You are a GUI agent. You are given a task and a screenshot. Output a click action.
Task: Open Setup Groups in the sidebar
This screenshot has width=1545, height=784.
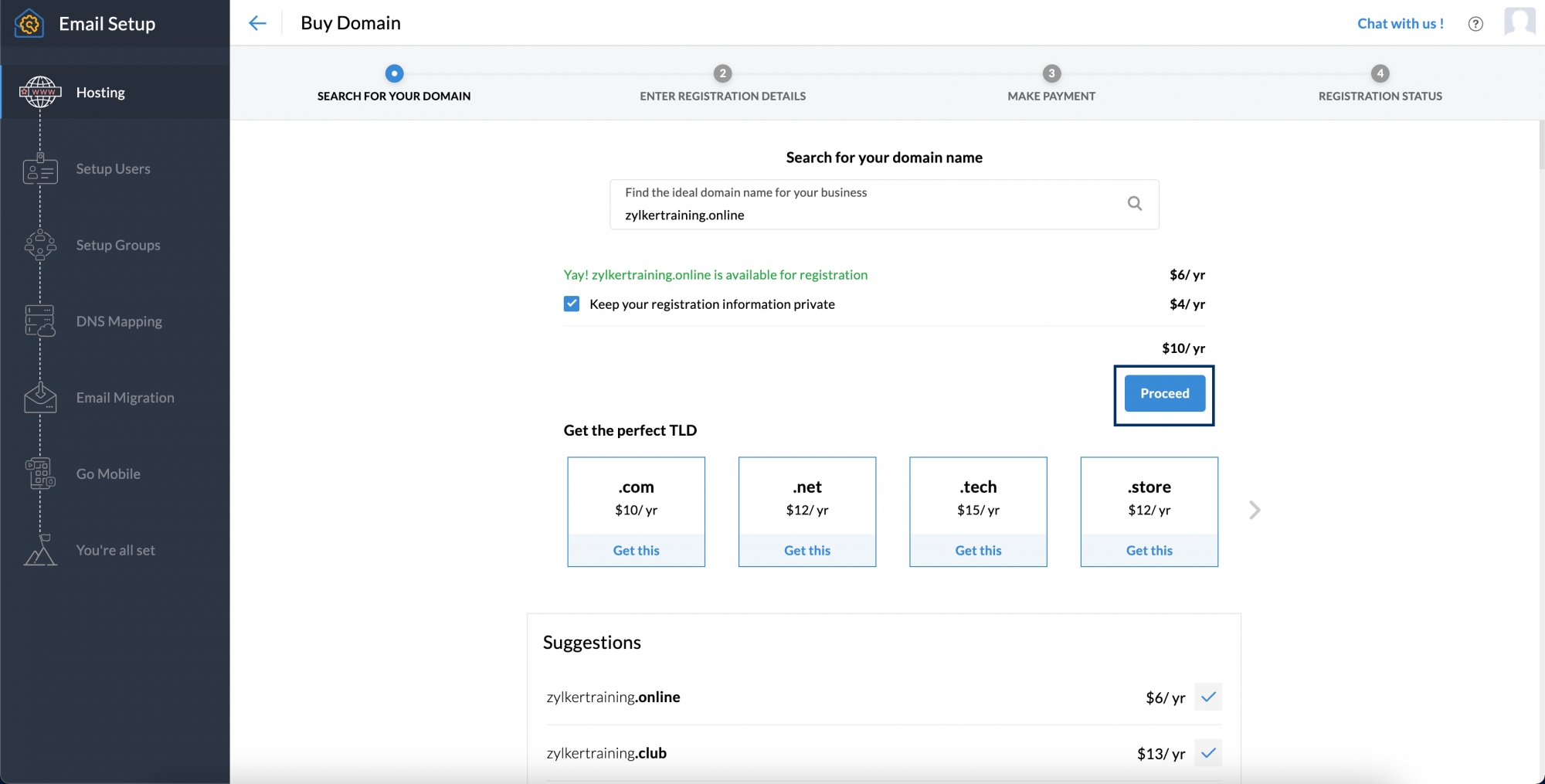pyautogui.click(x=39, y=245)
